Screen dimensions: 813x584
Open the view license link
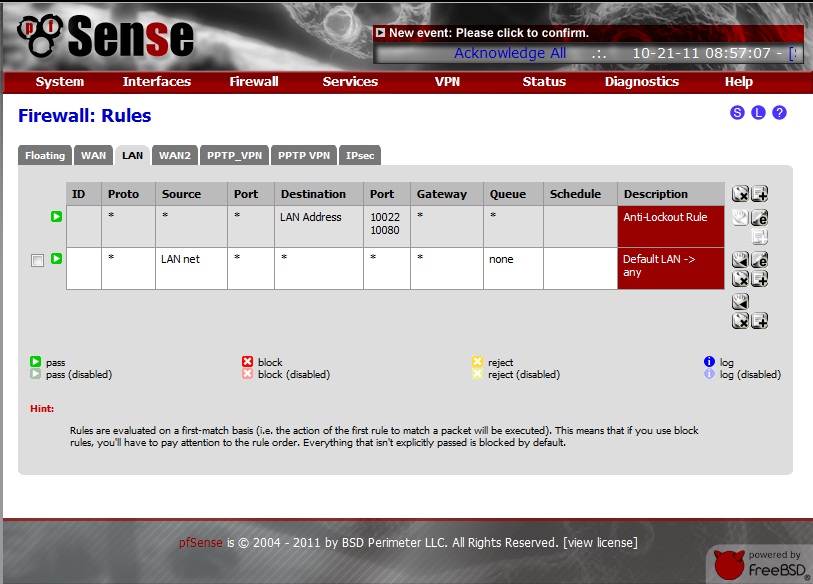600,543
